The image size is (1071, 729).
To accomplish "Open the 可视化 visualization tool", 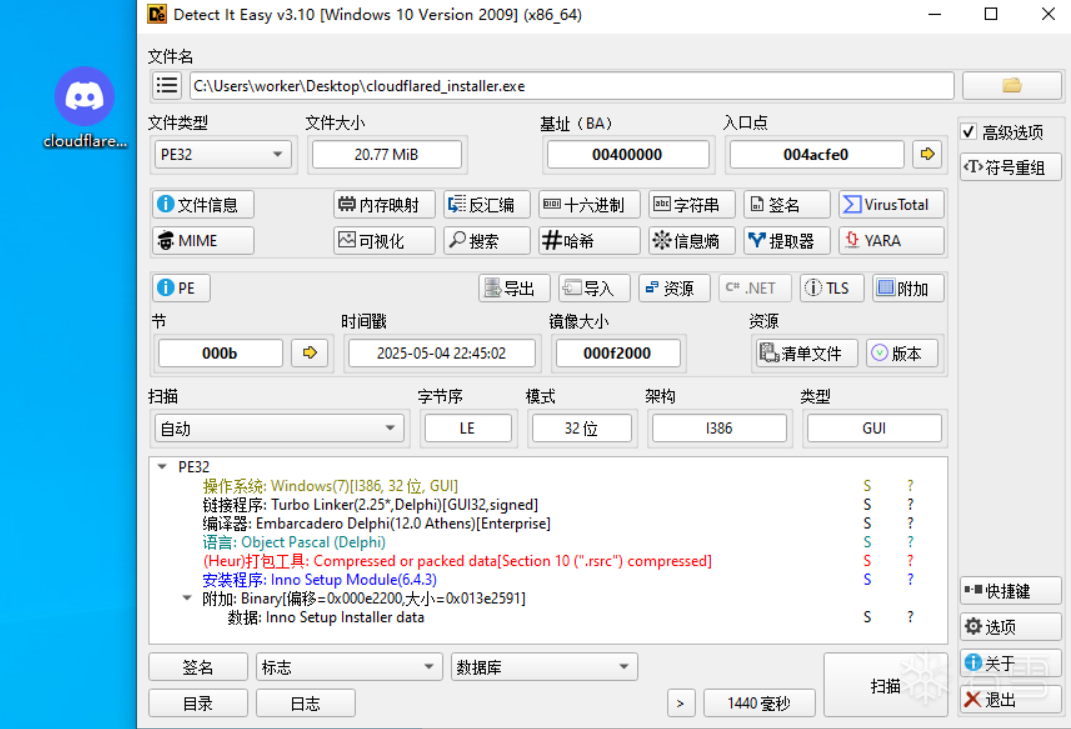I will 384,240.
